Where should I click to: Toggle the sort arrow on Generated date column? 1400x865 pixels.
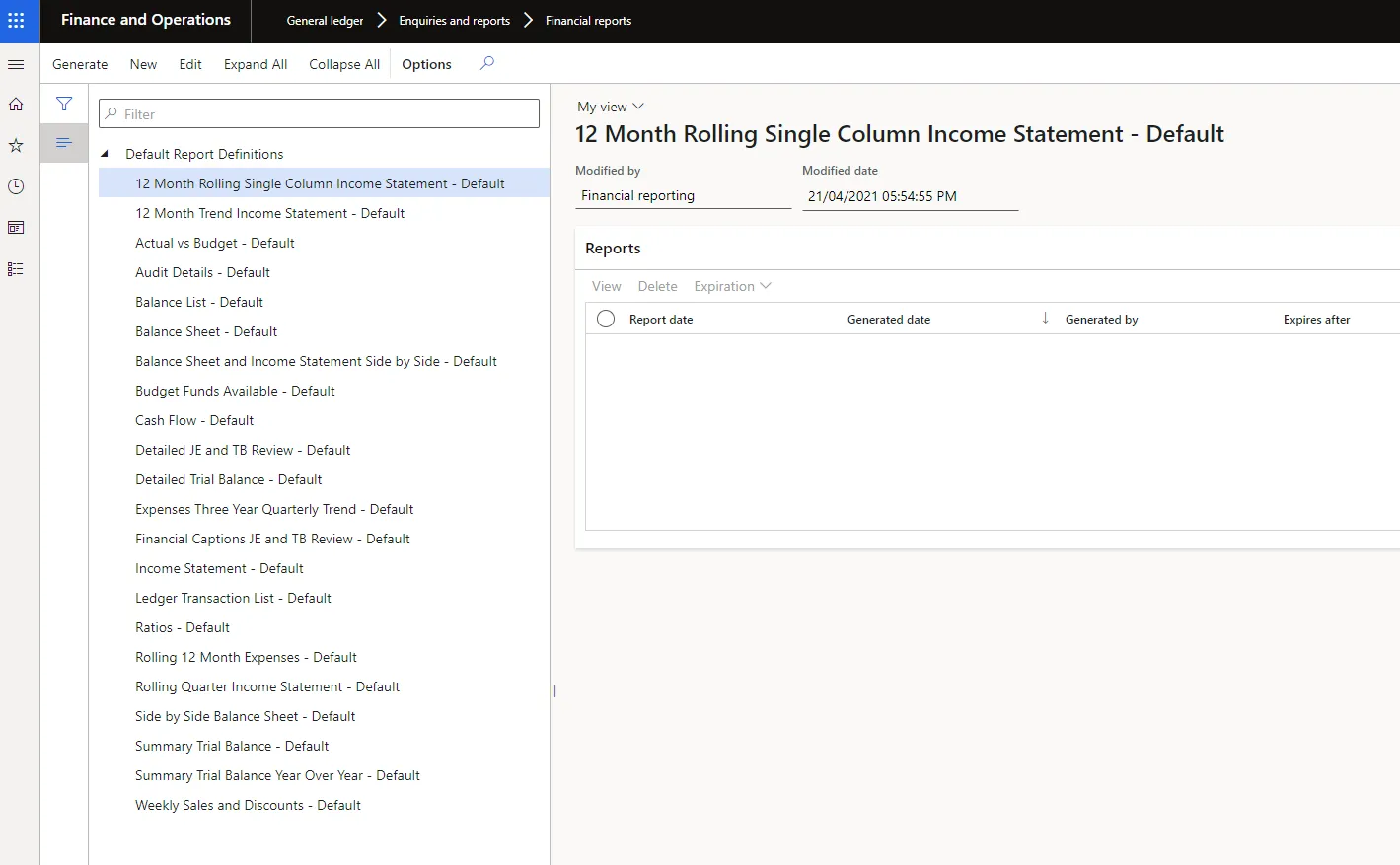click(x=1045, y=318)
